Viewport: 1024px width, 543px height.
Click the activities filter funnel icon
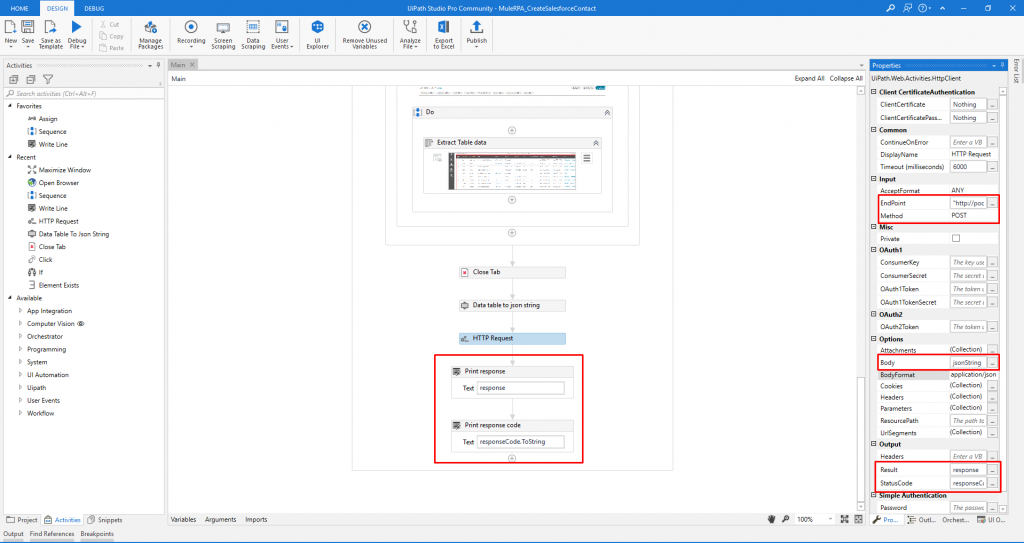point(48,79)
